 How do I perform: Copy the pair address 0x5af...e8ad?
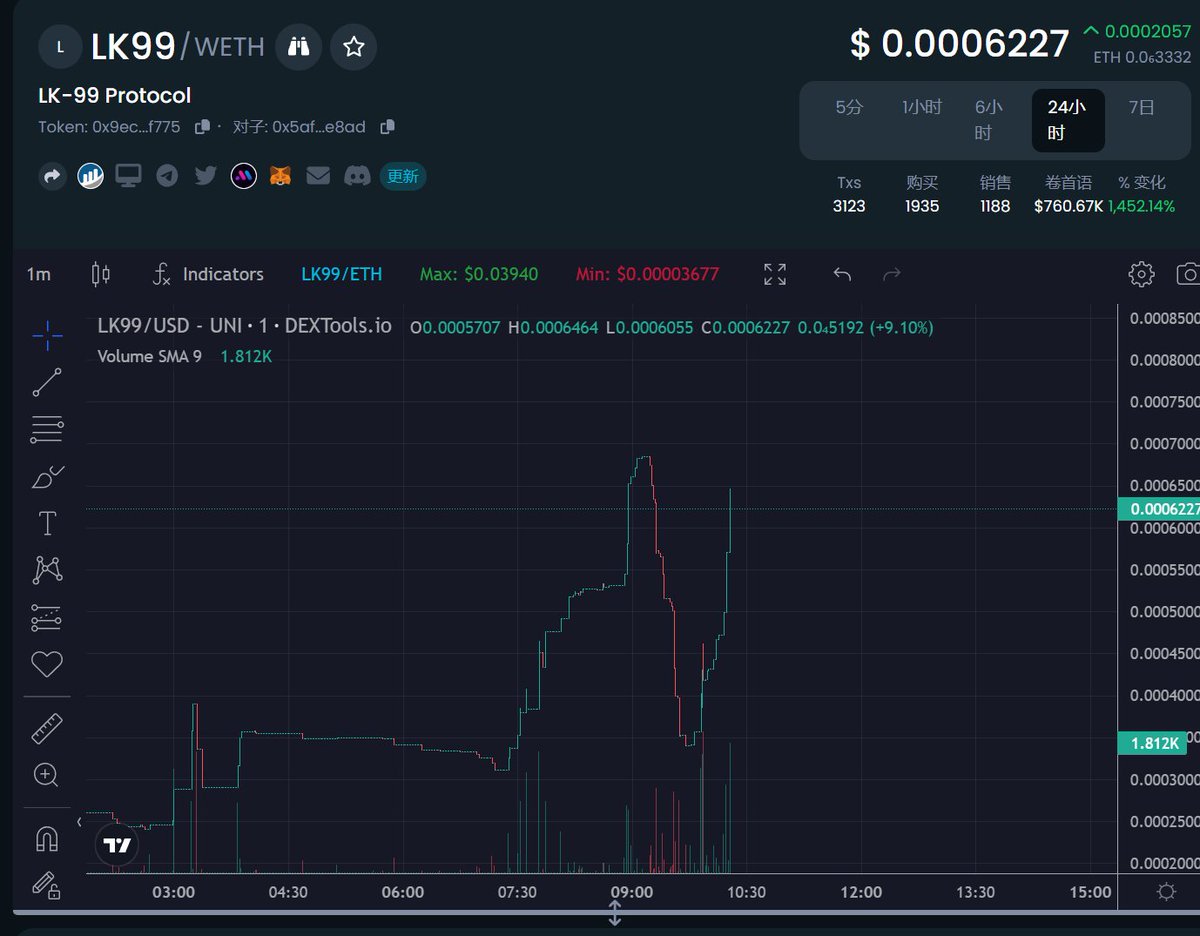coord(388,127)
